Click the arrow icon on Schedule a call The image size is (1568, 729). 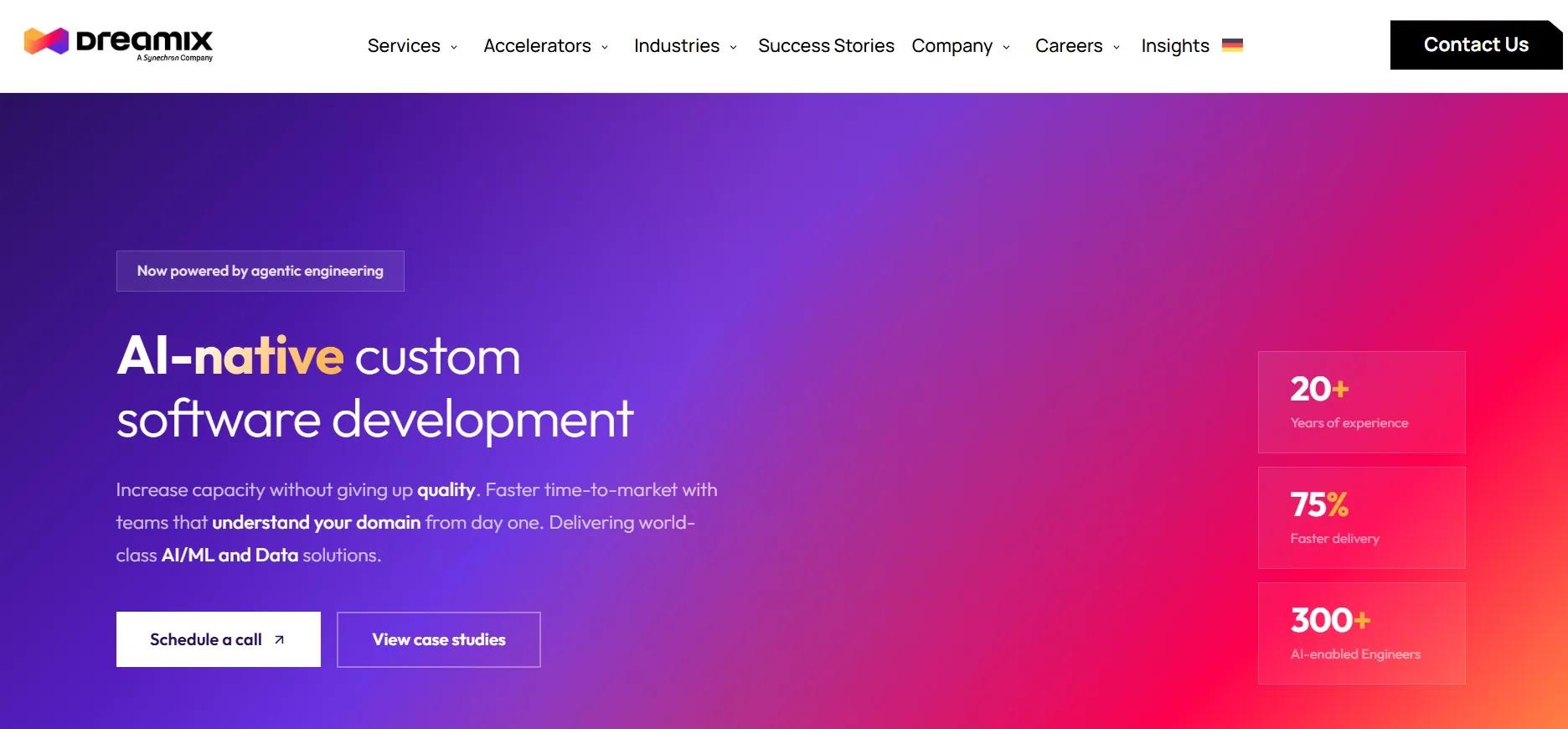(x=280, y=639)
